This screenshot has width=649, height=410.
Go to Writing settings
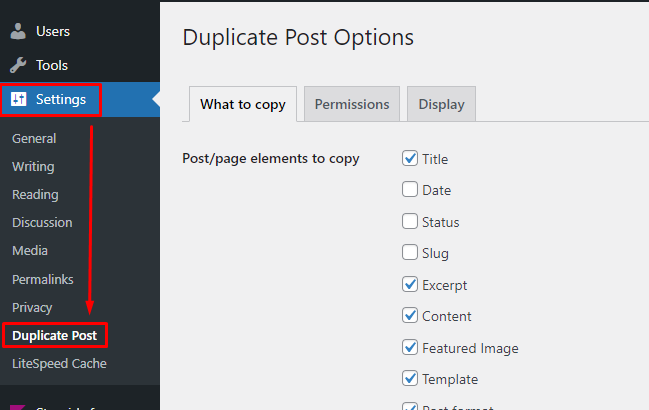[33, 167]
